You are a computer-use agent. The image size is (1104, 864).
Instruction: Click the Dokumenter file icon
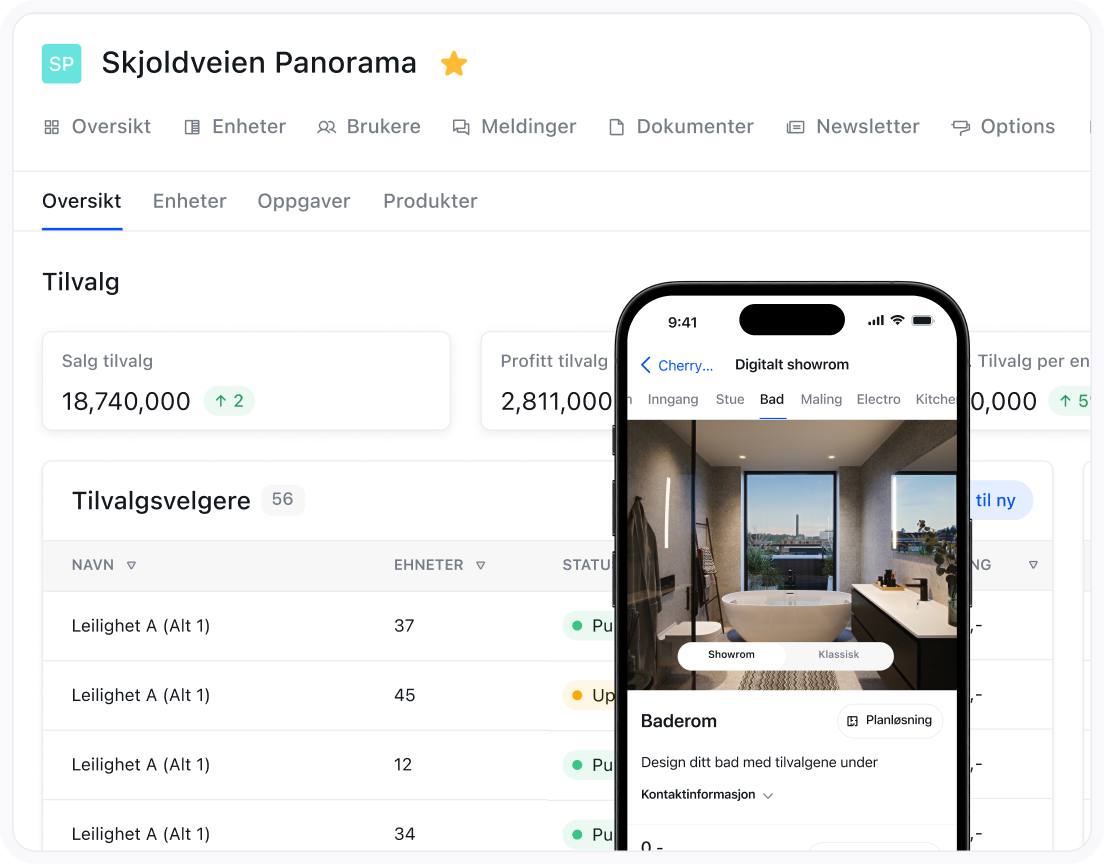coord(617,127)
